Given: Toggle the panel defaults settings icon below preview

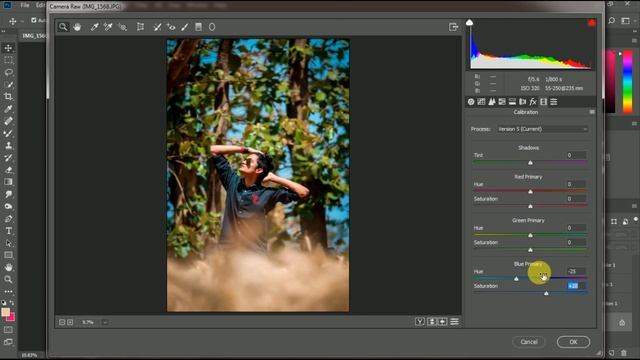Looking at the screenshot, I should point(454,322).
